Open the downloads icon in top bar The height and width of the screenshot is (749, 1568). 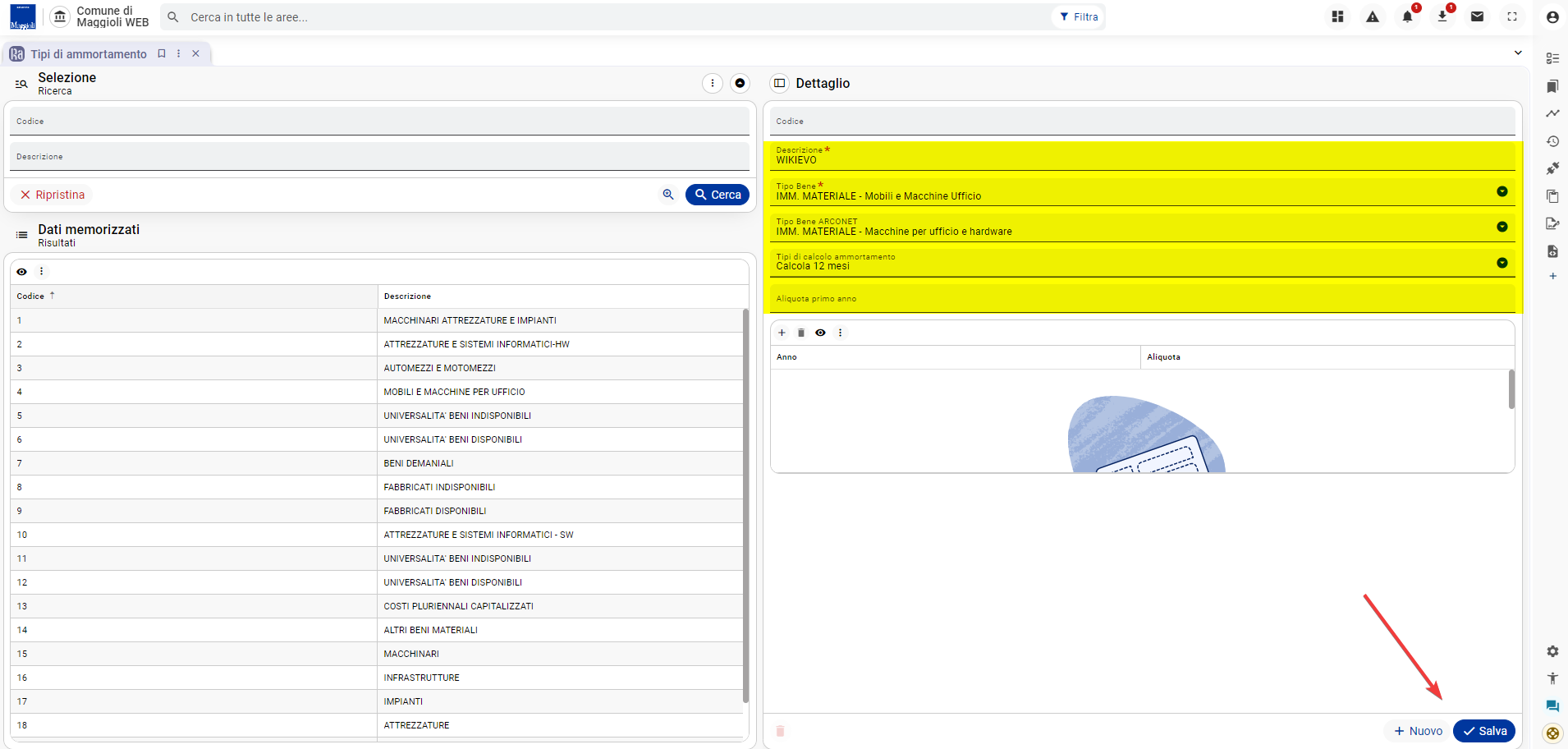click(x=1442, y=16)
